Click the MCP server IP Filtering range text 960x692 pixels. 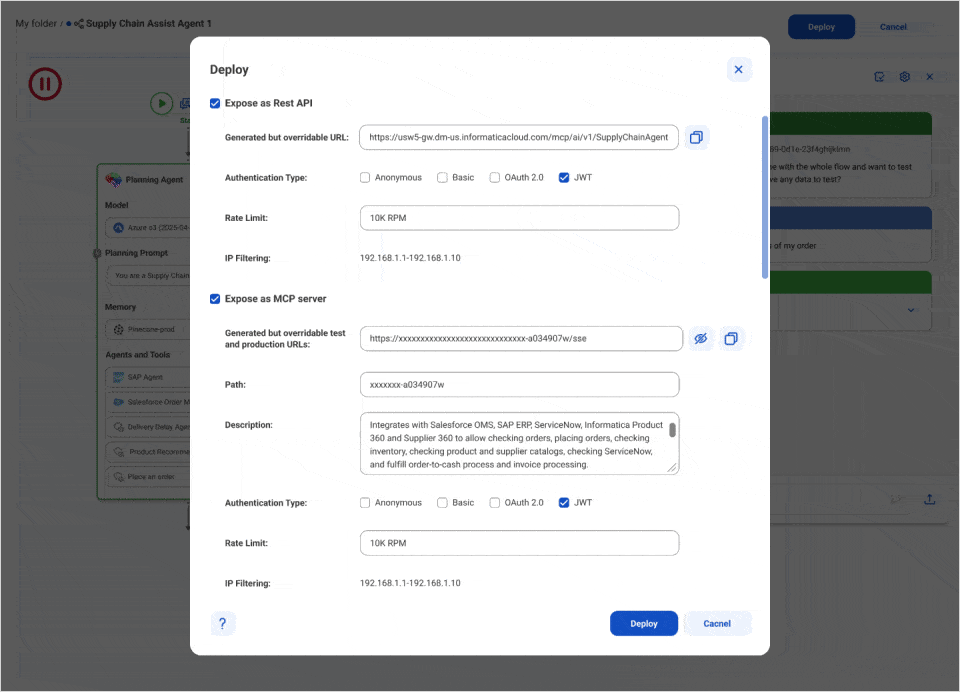tap(410, 584)
